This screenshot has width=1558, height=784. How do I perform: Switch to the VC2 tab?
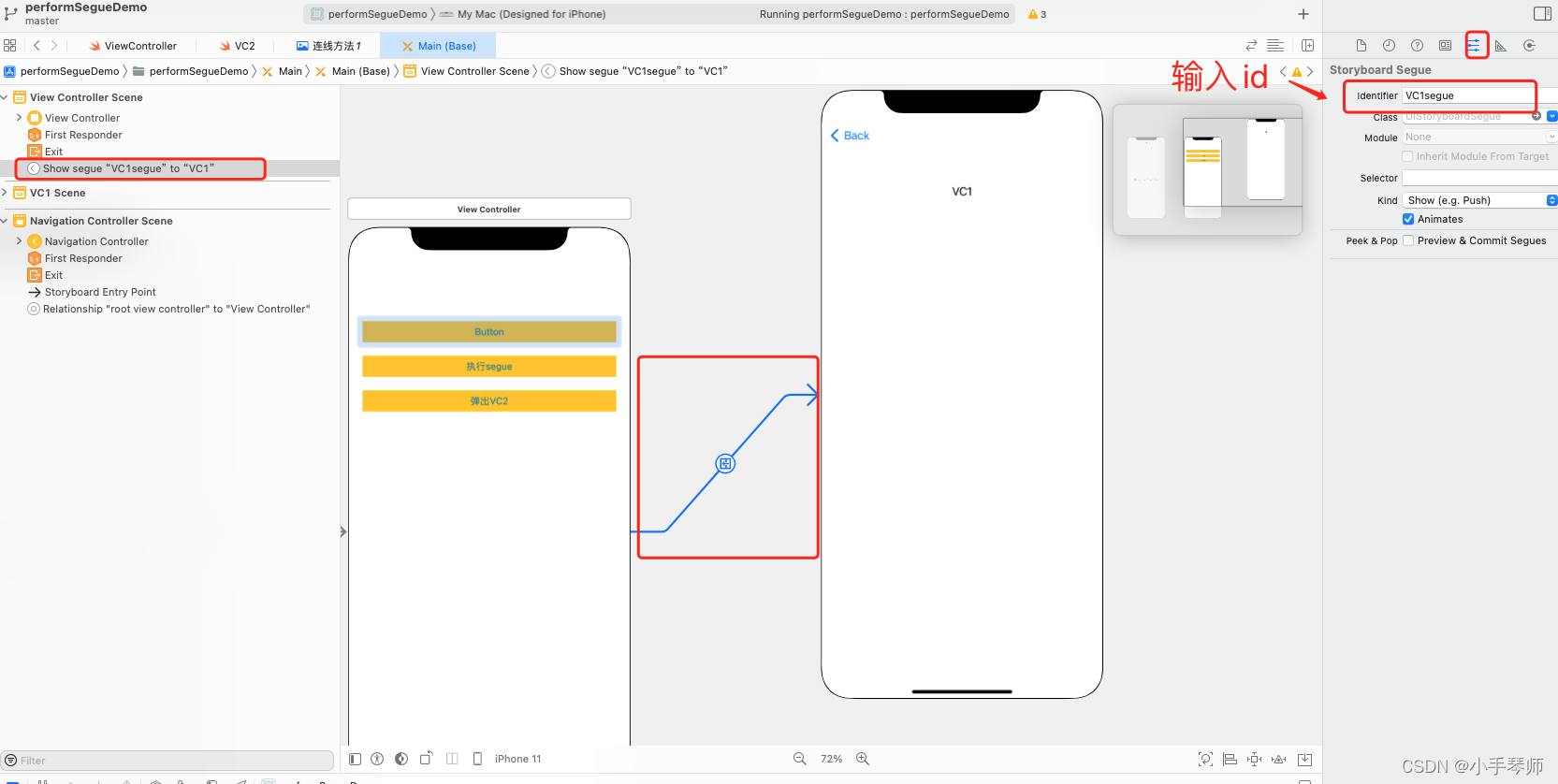coord(237,46)
